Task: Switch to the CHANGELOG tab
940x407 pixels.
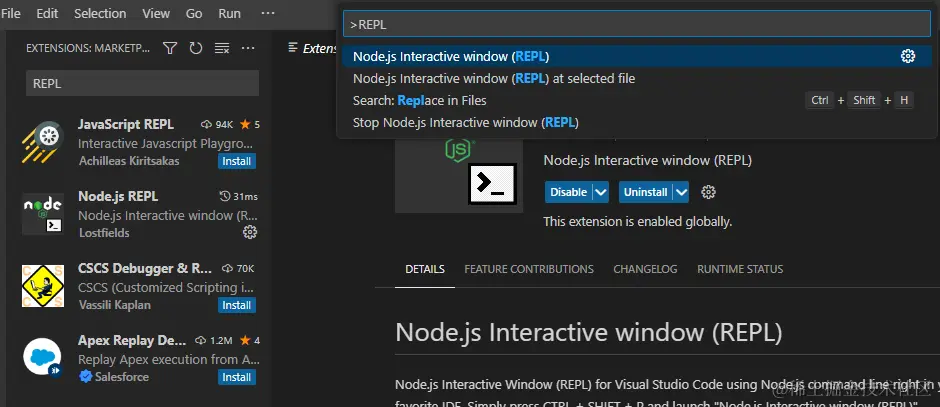Action: pos(645,269)
